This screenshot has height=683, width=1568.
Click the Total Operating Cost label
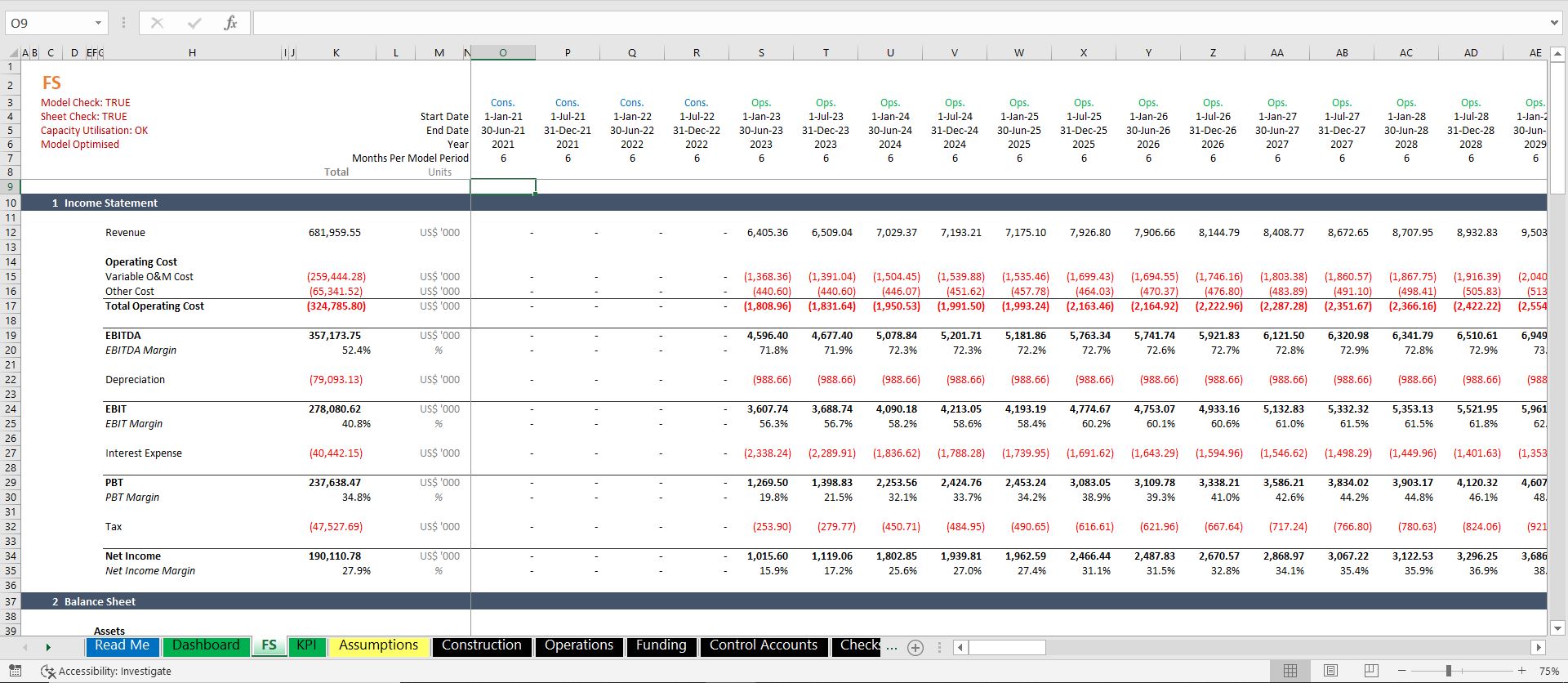tap(154, 306)
